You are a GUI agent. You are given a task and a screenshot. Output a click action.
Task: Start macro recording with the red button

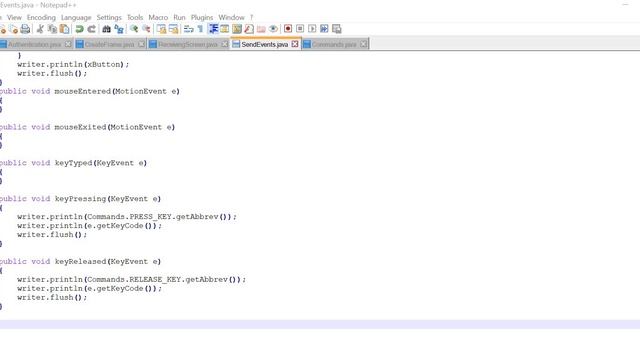coord(288,29)
